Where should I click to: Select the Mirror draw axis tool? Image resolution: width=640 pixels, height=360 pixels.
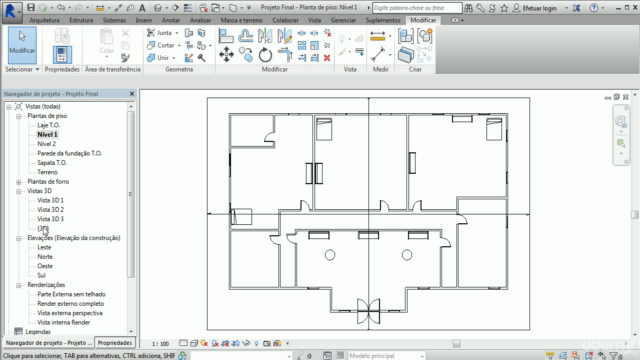(x=284, y=36)
